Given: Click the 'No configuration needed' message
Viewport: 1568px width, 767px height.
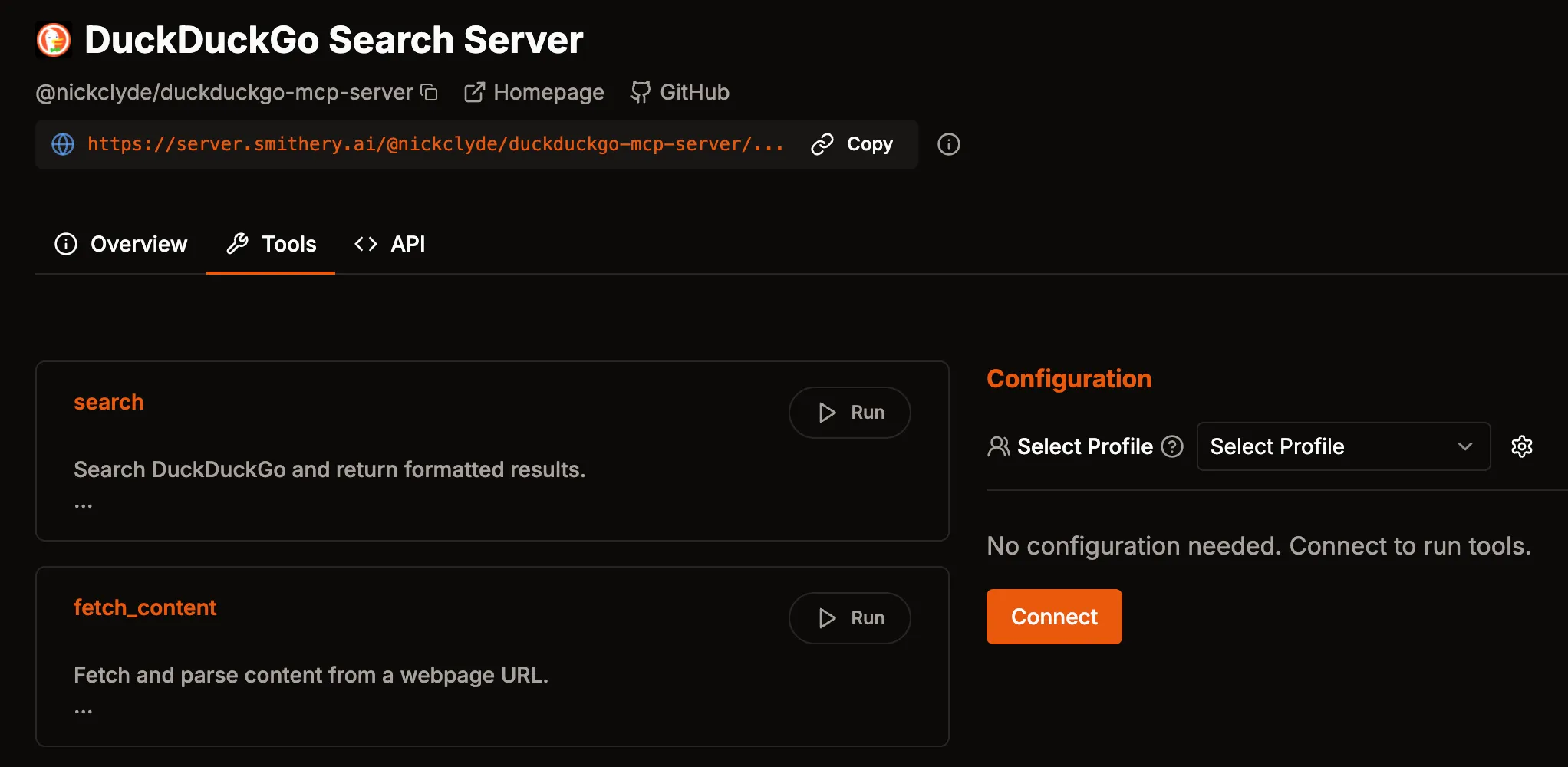Looking at the screenshot, I should 1259,546.
